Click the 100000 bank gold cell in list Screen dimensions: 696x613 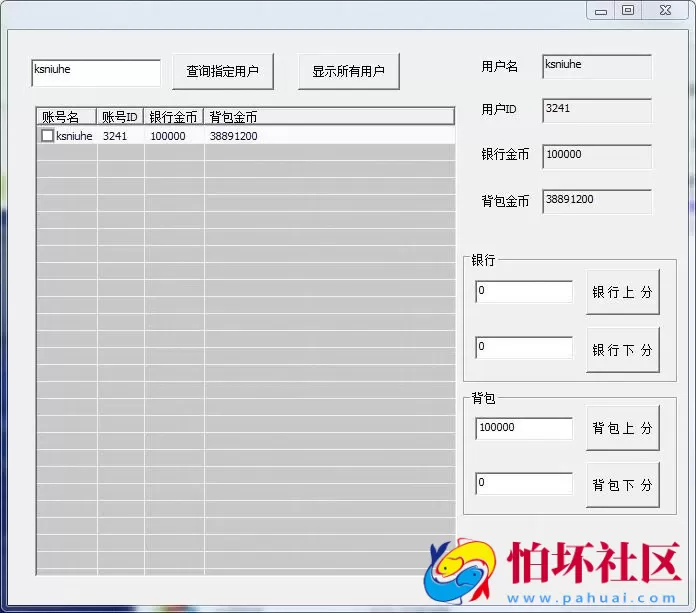point(168,136)
